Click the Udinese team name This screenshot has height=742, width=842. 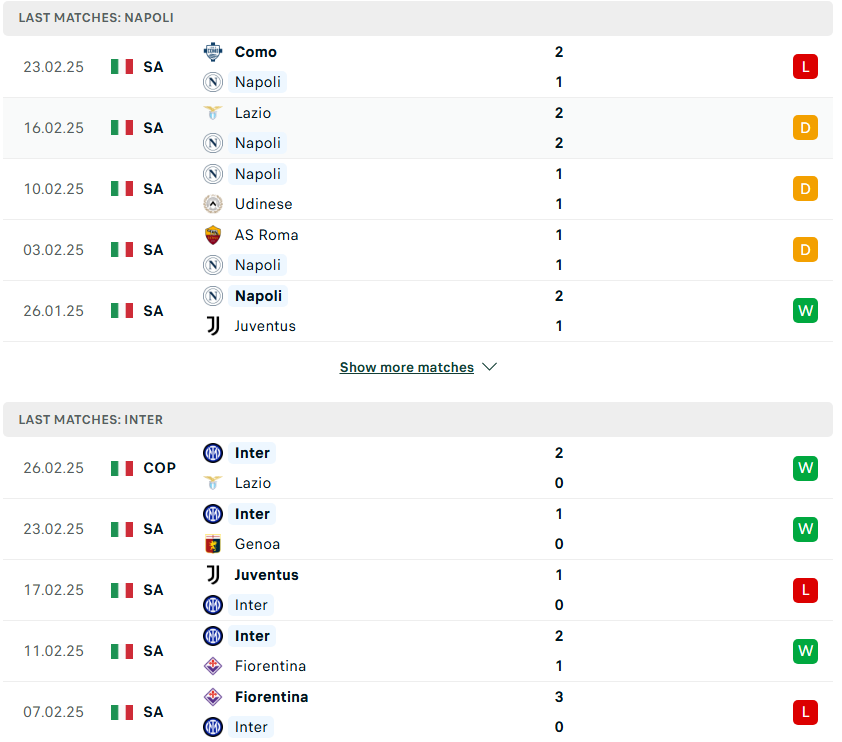263,204
